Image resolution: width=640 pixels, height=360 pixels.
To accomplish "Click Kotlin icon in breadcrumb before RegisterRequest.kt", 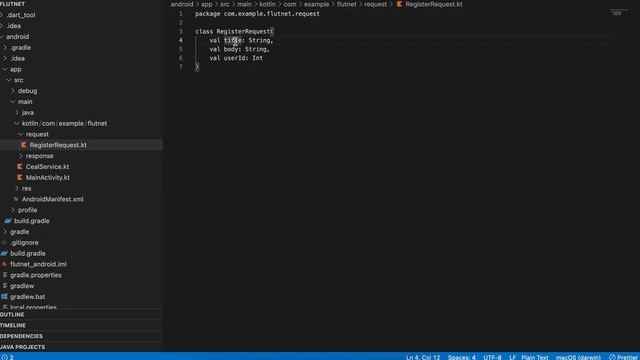I will point(399,4).
